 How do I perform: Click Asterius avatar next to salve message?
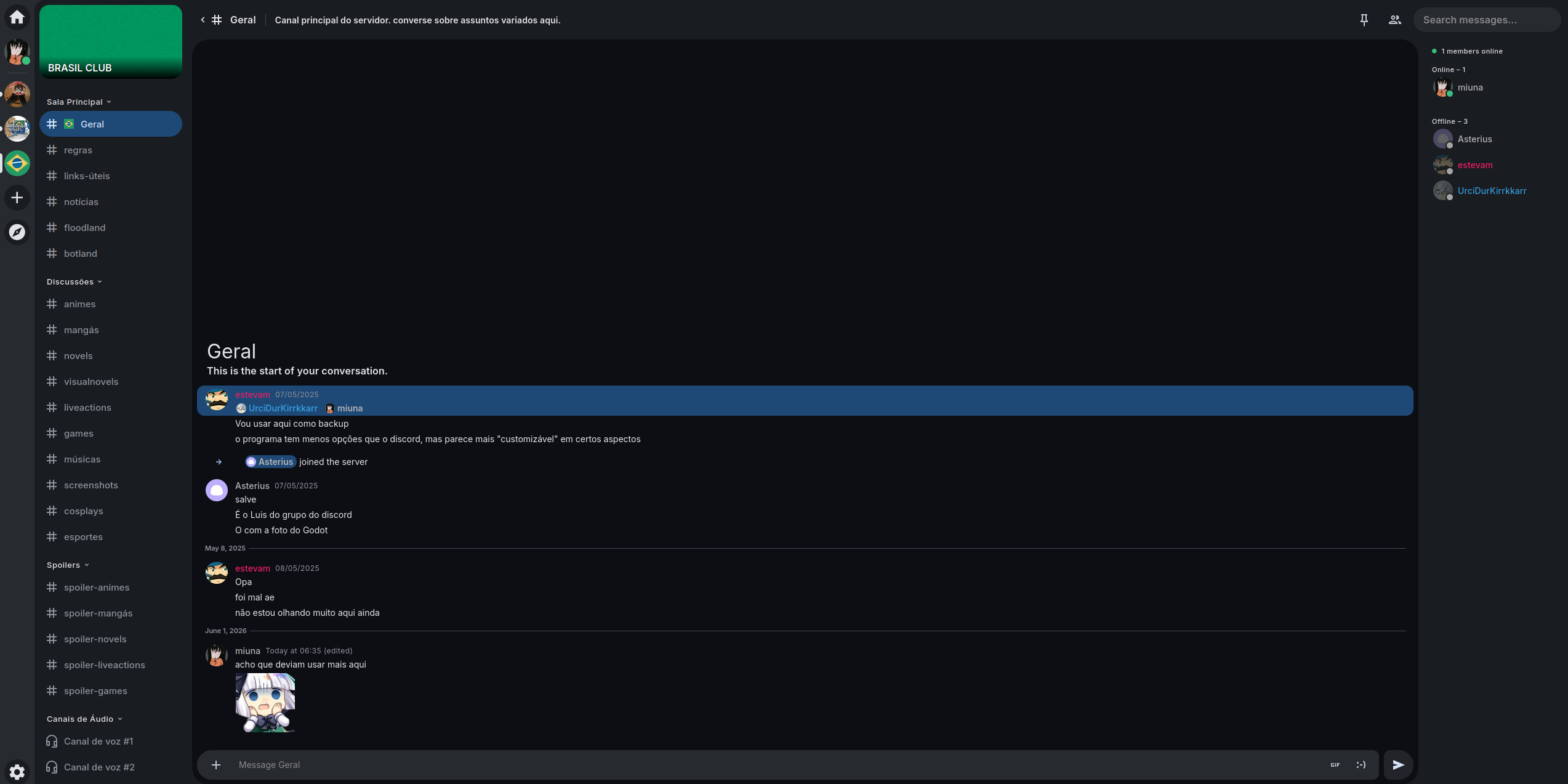tap(217, 490)
